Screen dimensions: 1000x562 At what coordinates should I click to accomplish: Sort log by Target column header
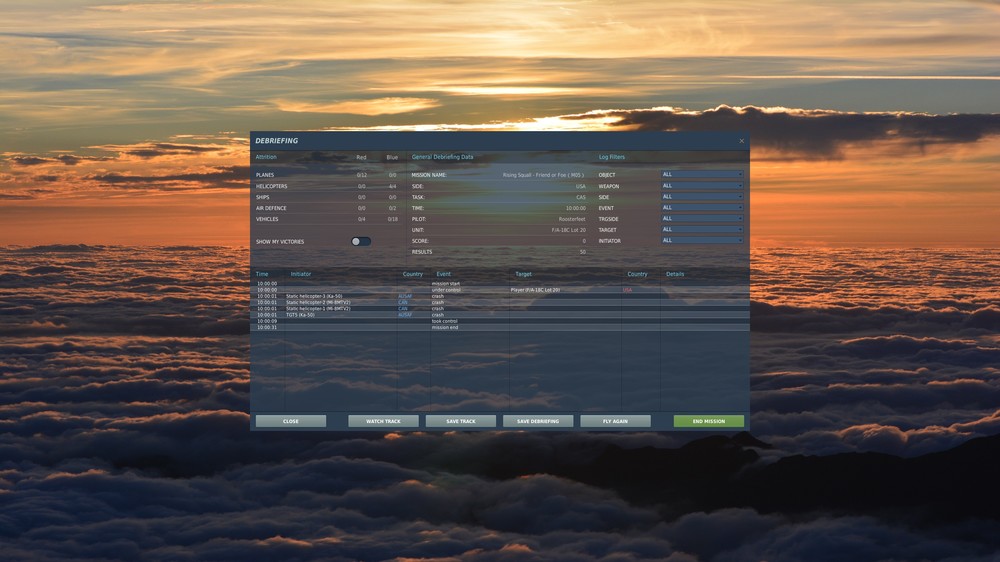[524, 274]
